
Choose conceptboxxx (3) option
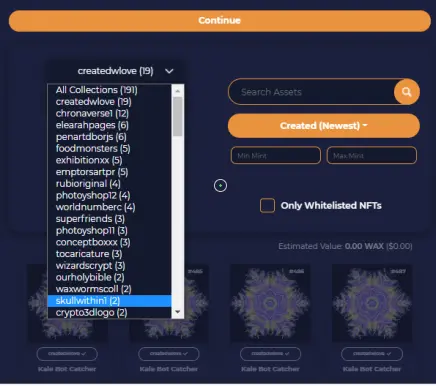point(109,242)
